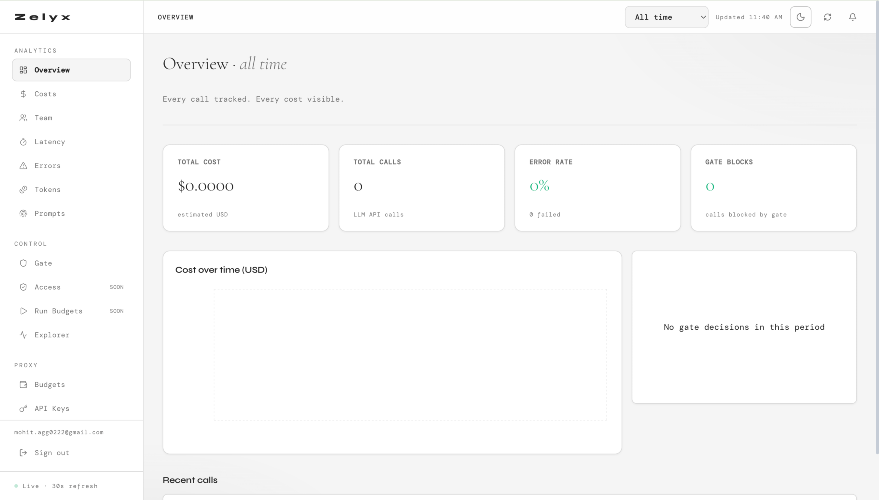Screen dimensions: 879x500
Task: Open notifications via the bell icon
Action: [853, 17]
